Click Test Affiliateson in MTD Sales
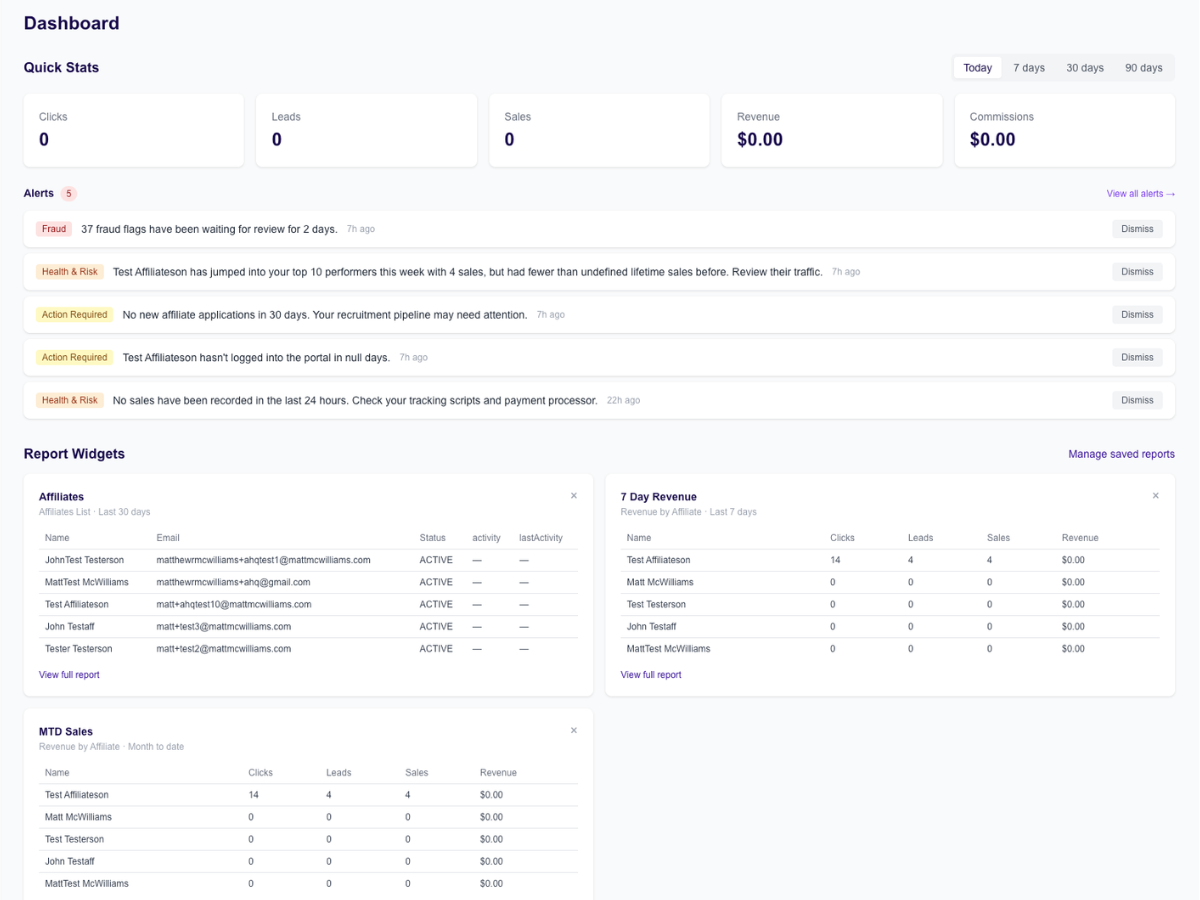This screenshot has width=1200, height=900. [77, 795]
